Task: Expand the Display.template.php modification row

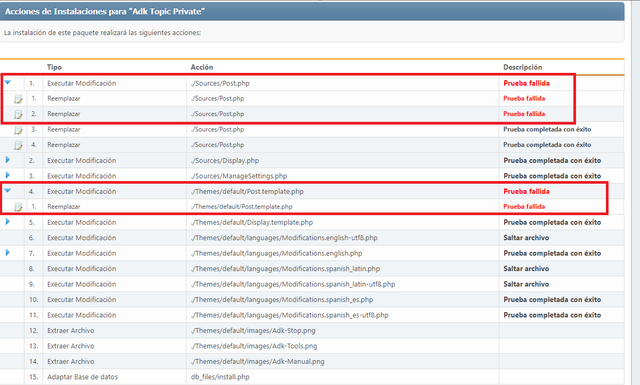Action: pos(7,222)
